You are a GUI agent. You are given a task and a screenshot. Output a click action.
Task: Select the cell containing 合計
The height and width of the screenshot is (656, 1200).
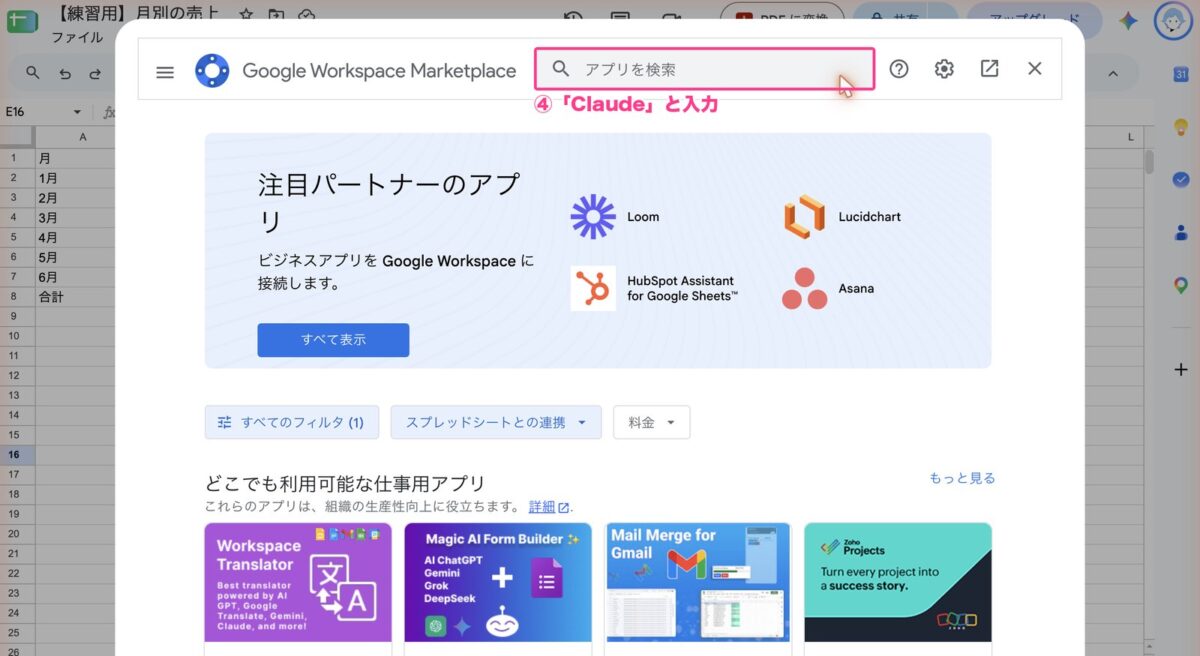click(x=75, y=296)
